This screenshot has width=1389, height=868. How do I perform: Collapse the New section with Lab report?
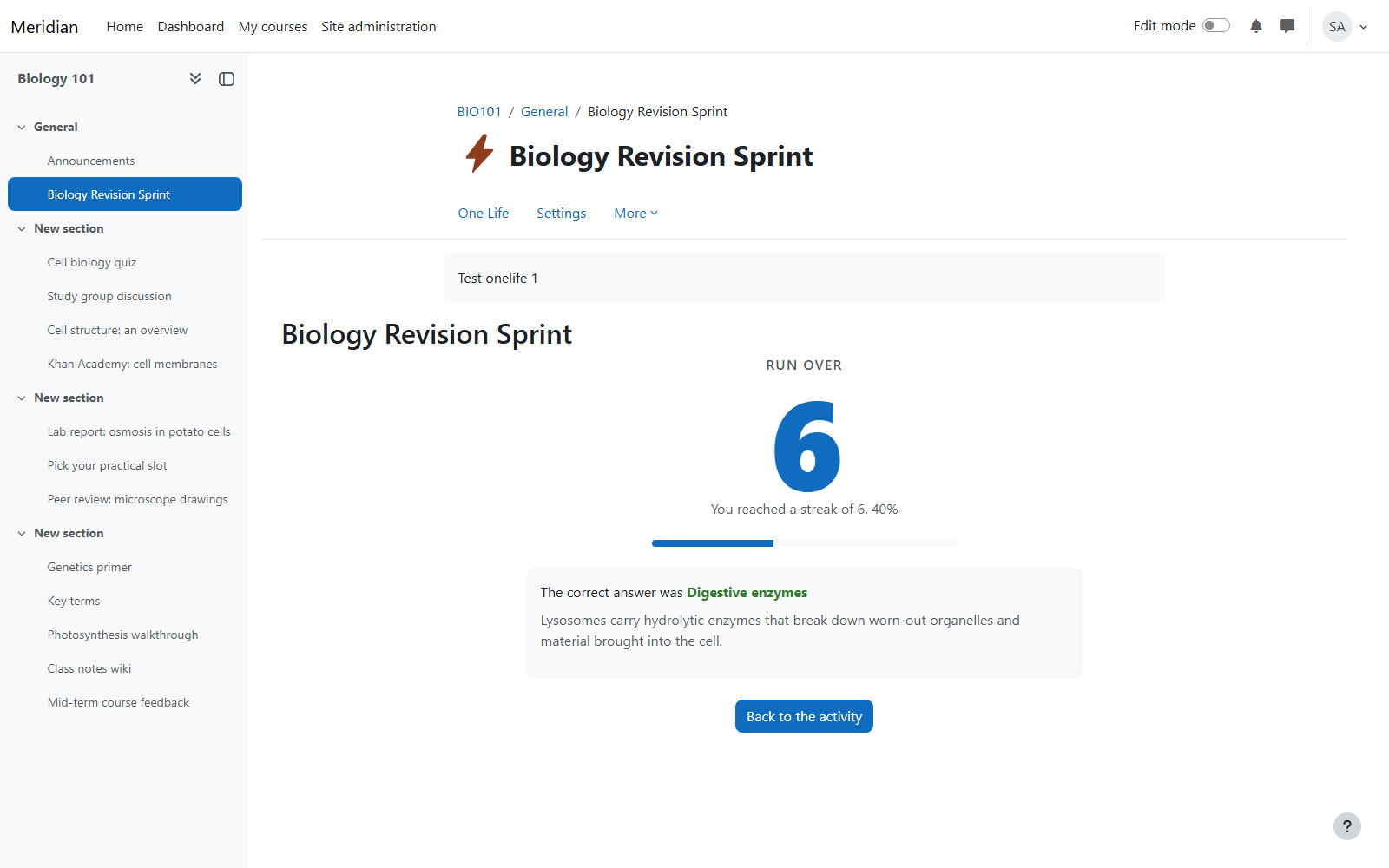click(22, 398)
